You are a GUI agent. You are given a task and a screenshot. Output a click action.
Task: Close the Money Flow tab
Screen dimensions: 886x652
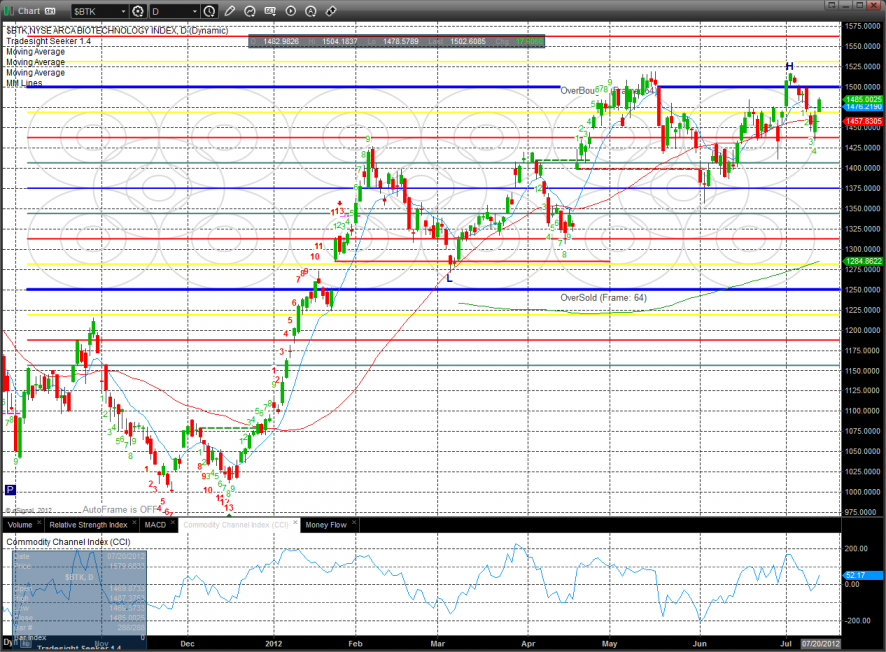coord(353,524)
